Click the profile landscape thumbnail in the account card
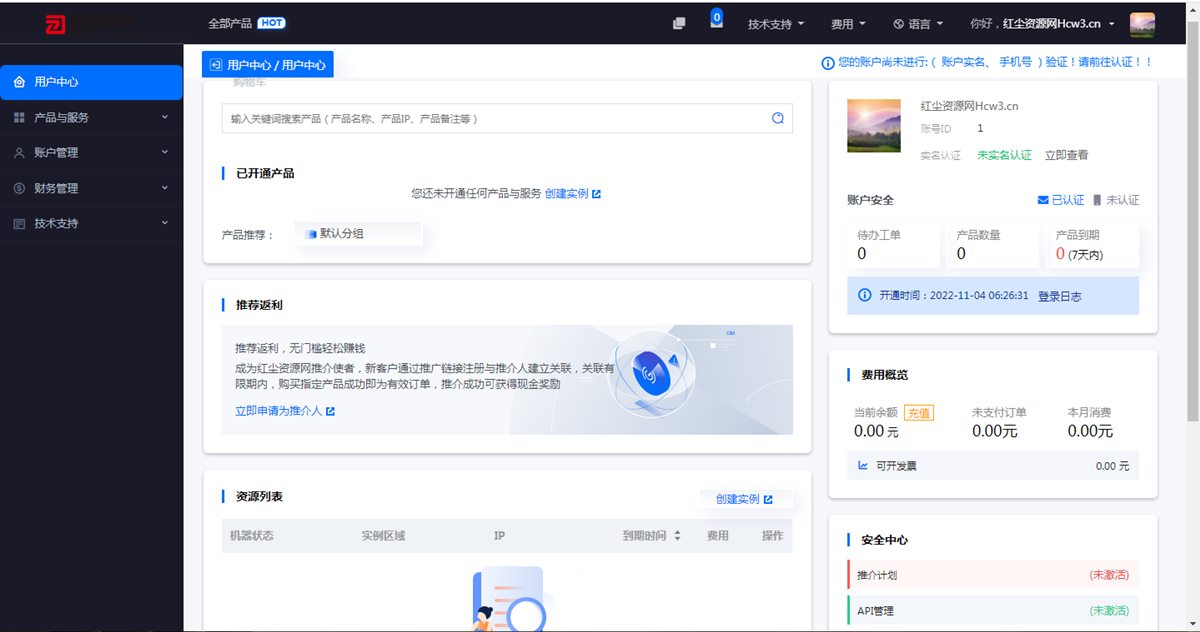Viewport: 1200px width, 632px height. coord(873,125)
